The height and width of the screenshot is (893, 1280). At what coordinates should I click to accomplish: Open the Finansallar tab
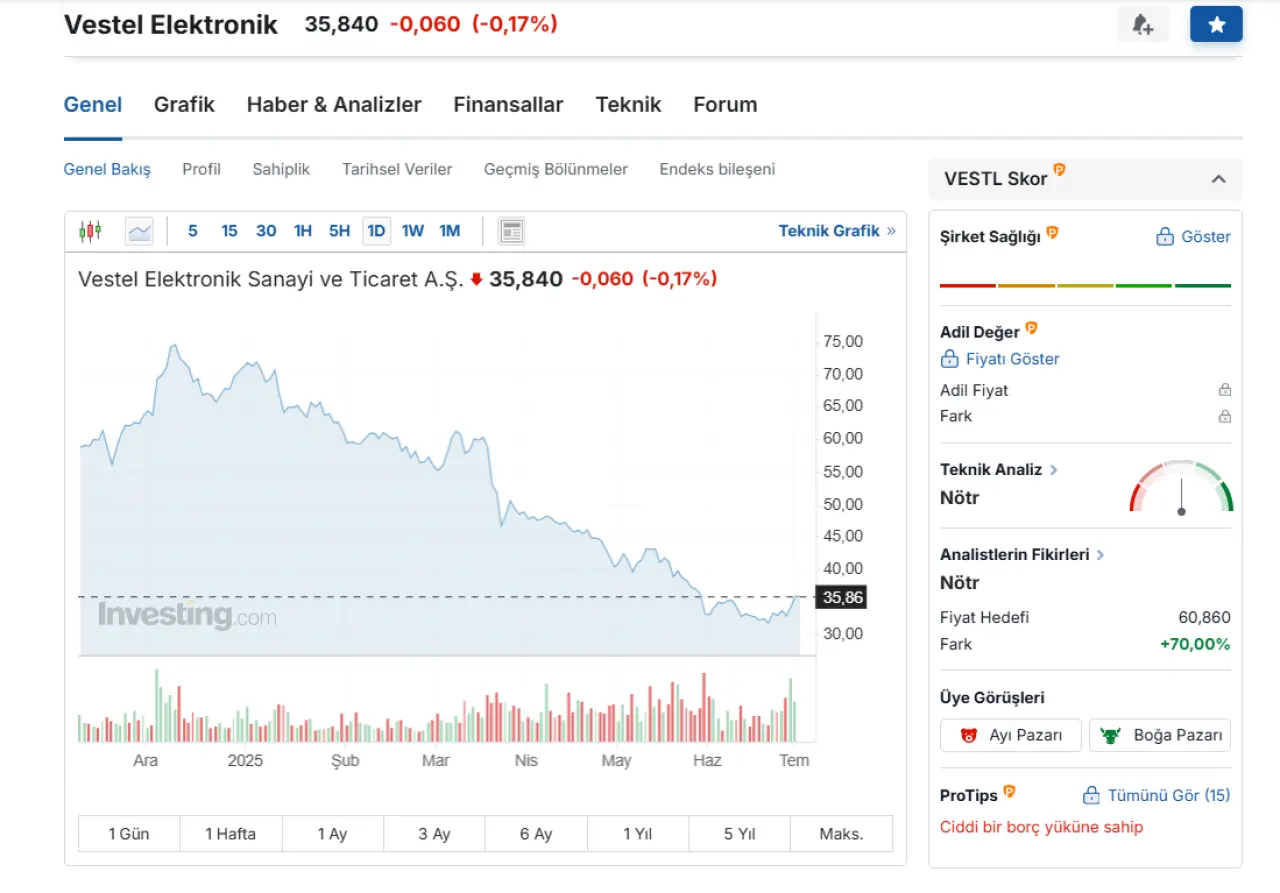click(x=508, y=105)
